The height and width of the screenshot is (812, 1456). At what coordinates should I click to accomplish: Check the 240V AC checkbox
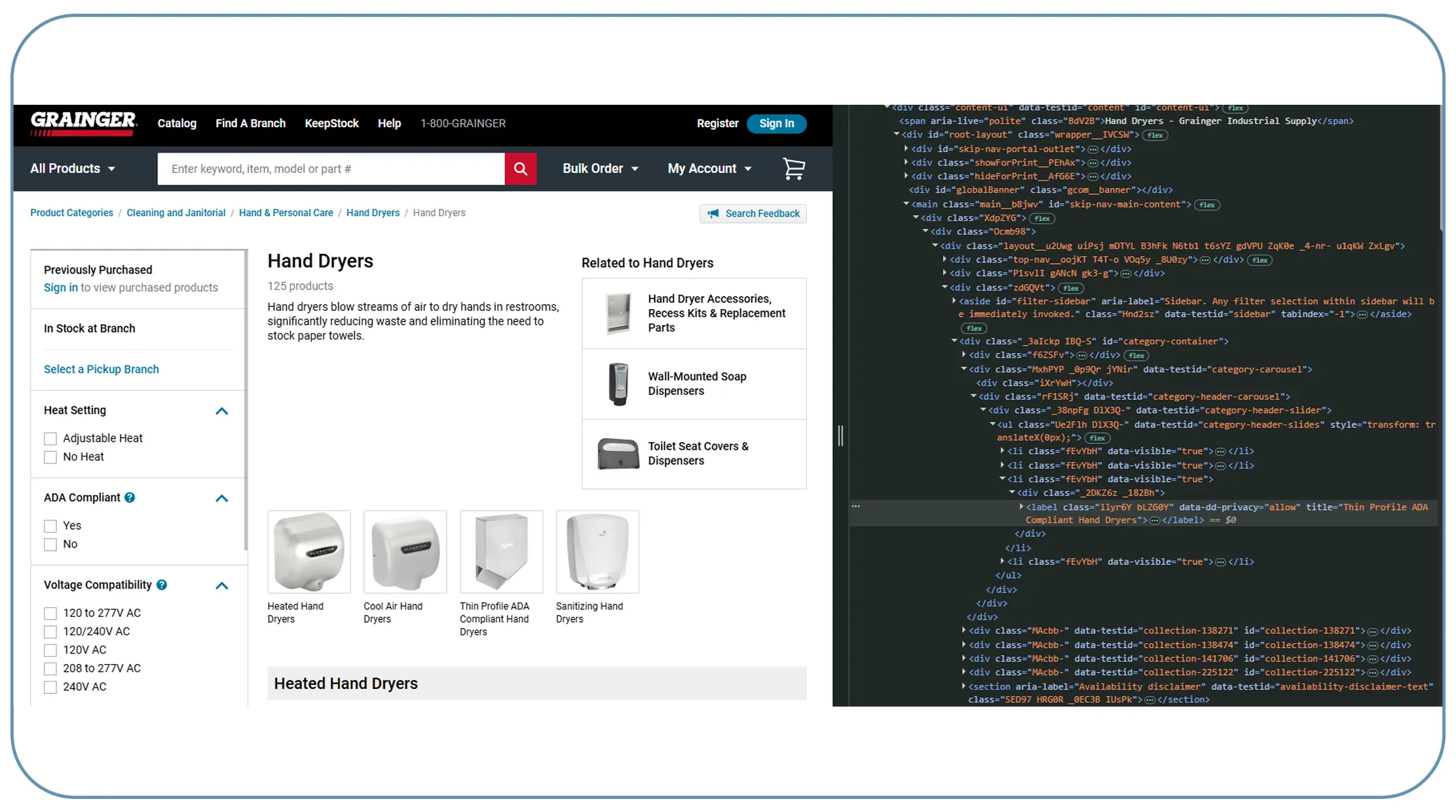click(x=50, y=687)
